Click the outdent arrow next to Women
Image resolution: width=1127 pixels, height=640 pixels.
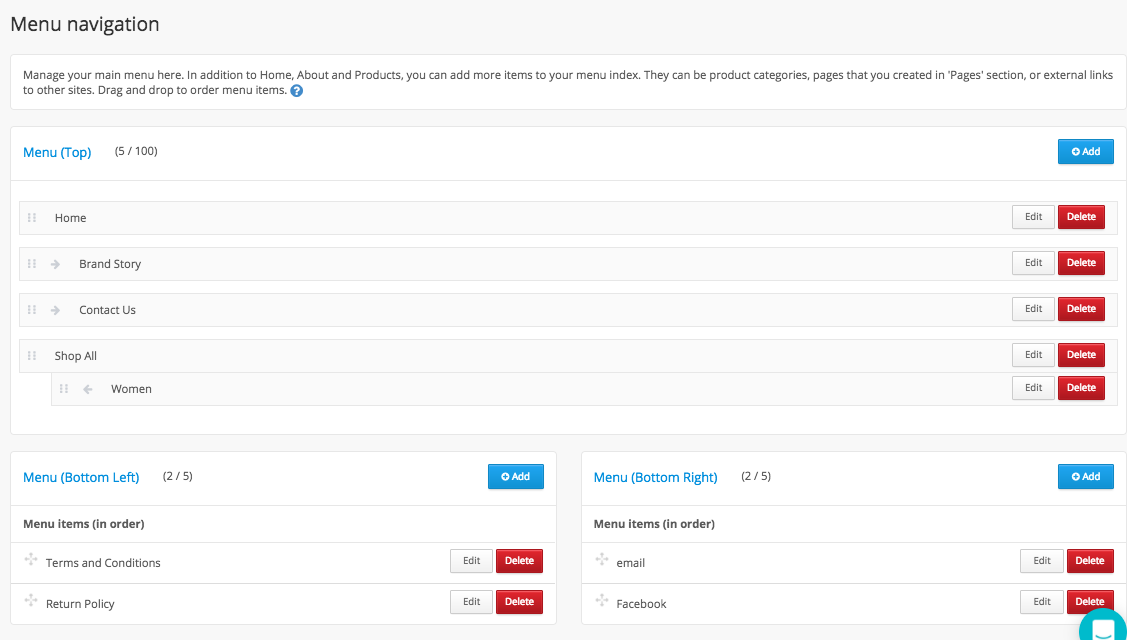[88, 389]
